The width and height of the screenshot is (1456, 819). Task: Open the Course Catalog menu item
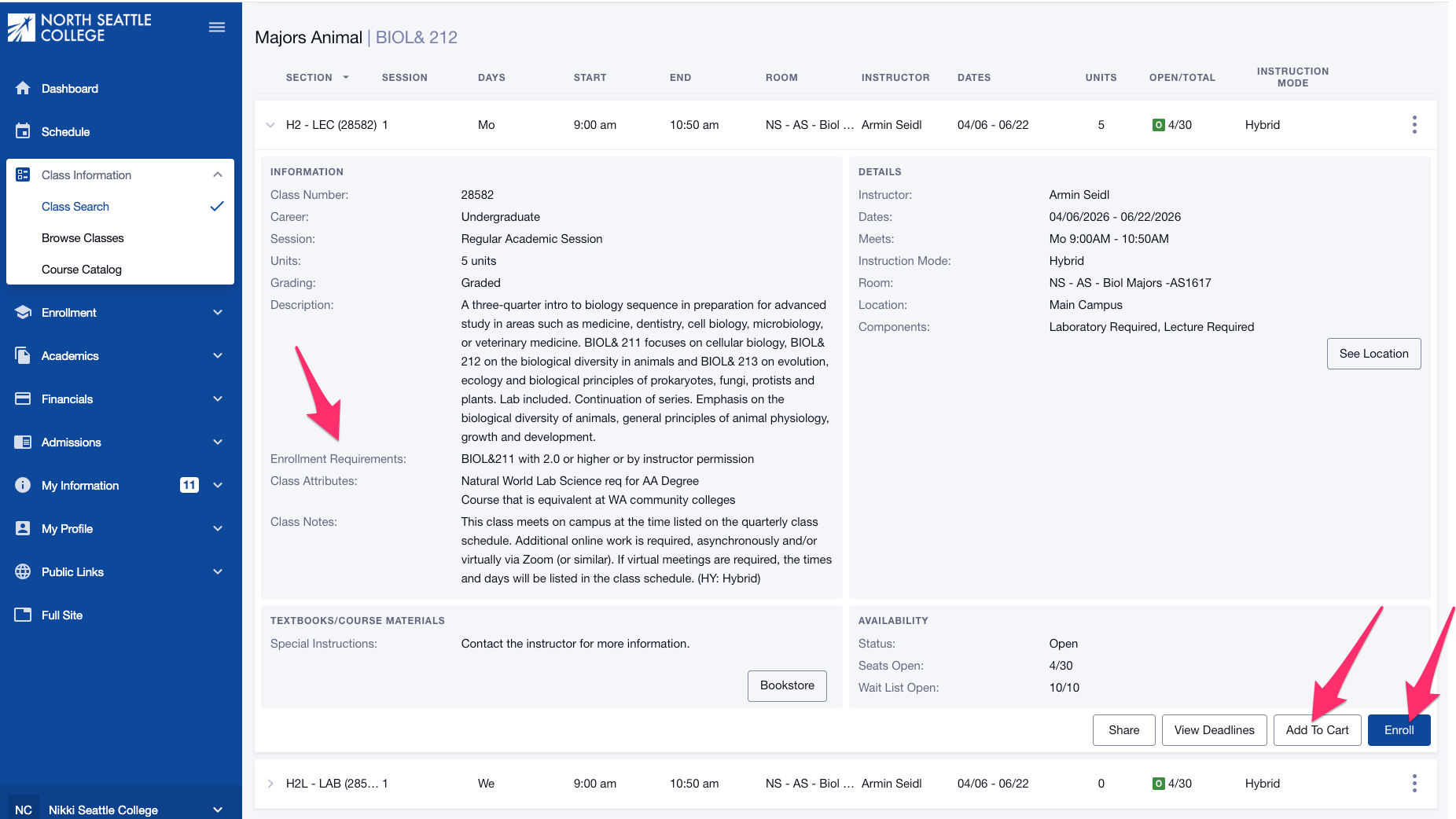82,269
